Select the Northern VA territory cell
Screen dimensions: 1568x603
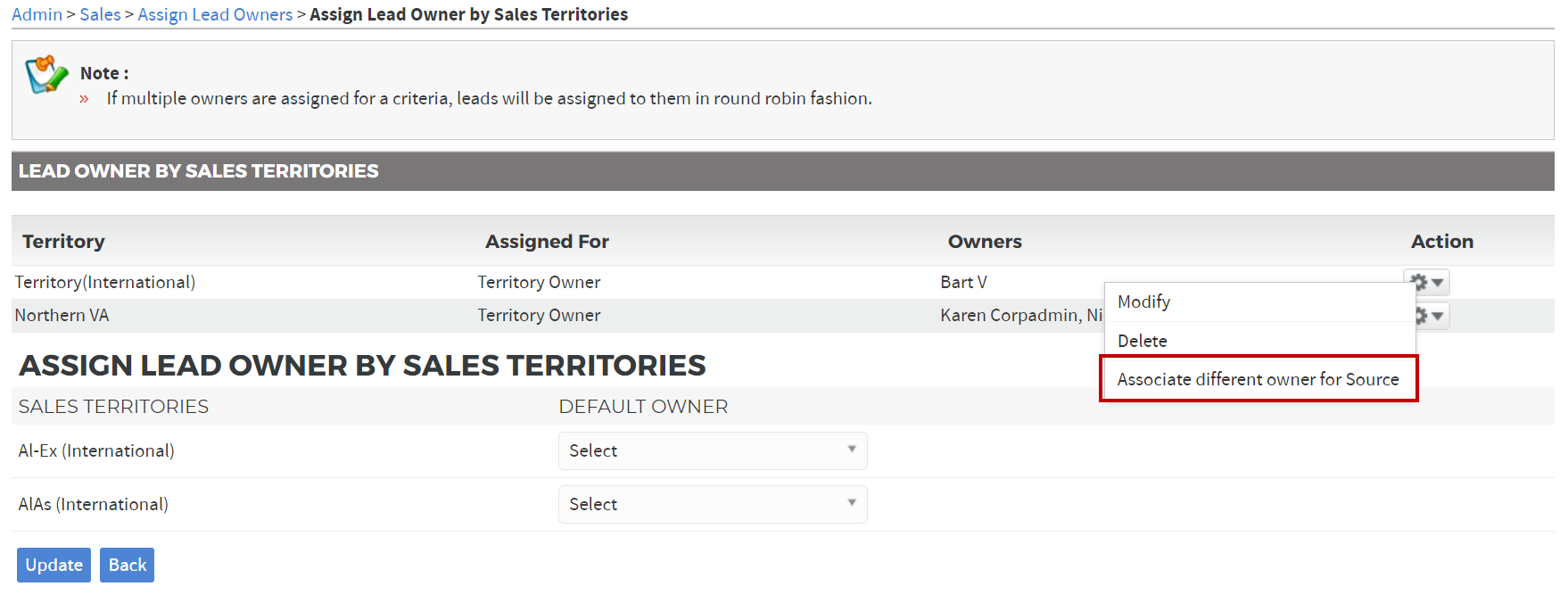pyautogui.click(x=62, y=315)
